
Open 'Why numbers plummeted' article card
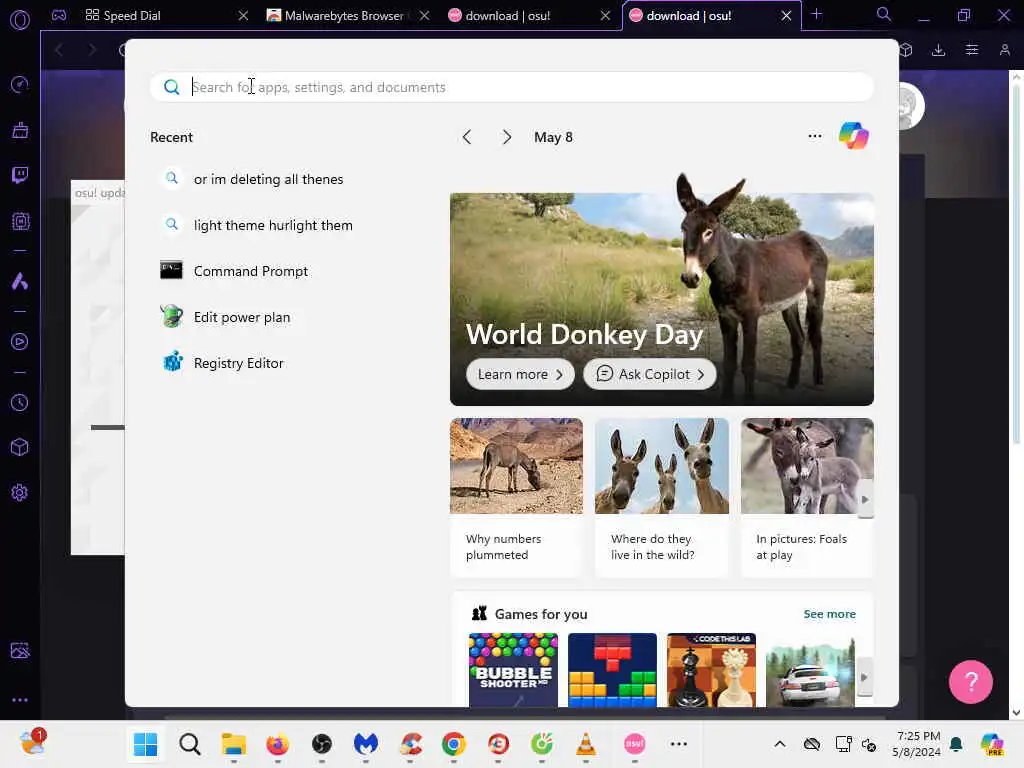click(516, 498)
